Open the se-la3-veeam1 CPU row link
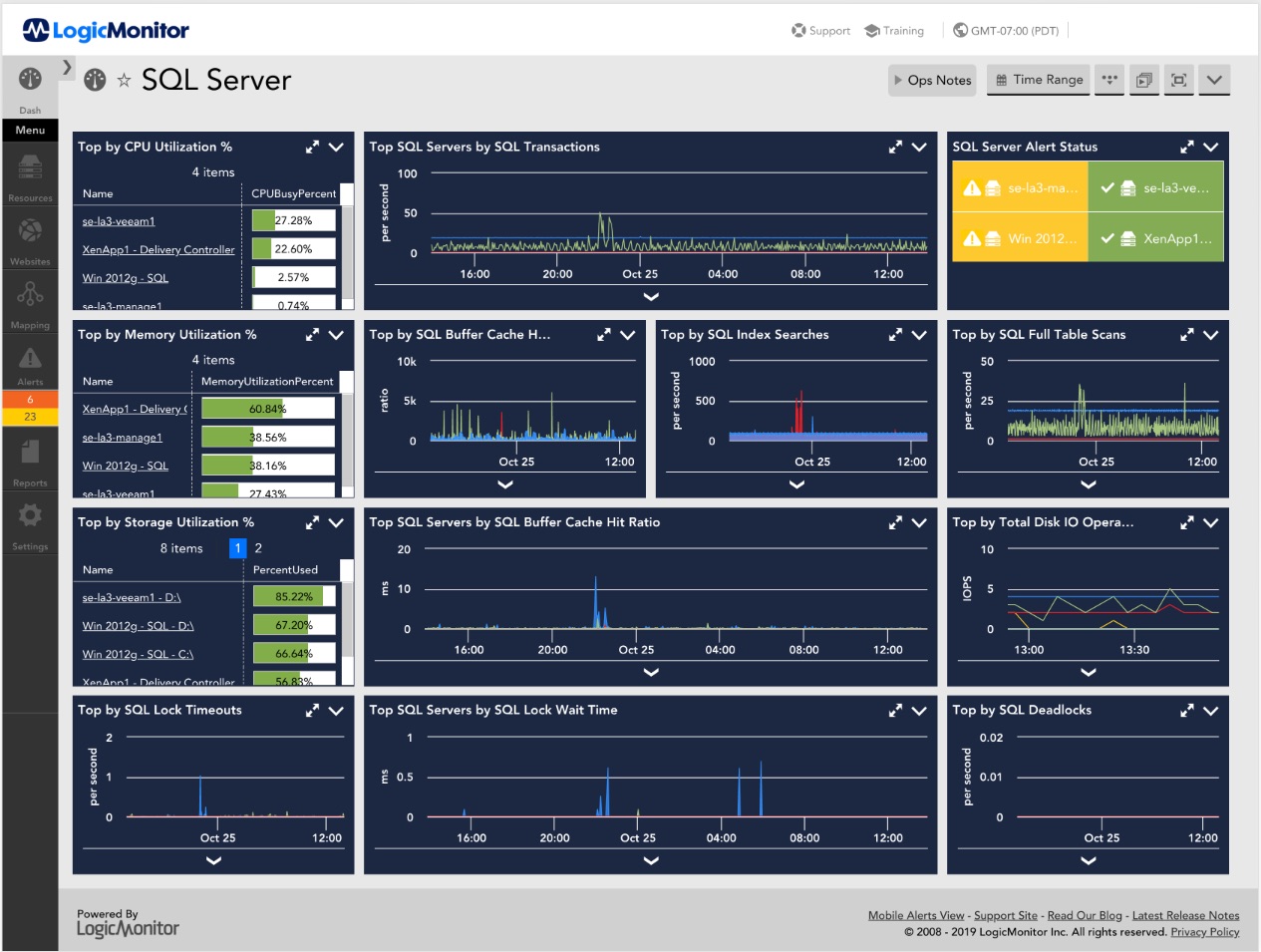Image resolution: width=1261 pixels, height=952 pixels. click(119, 221)
